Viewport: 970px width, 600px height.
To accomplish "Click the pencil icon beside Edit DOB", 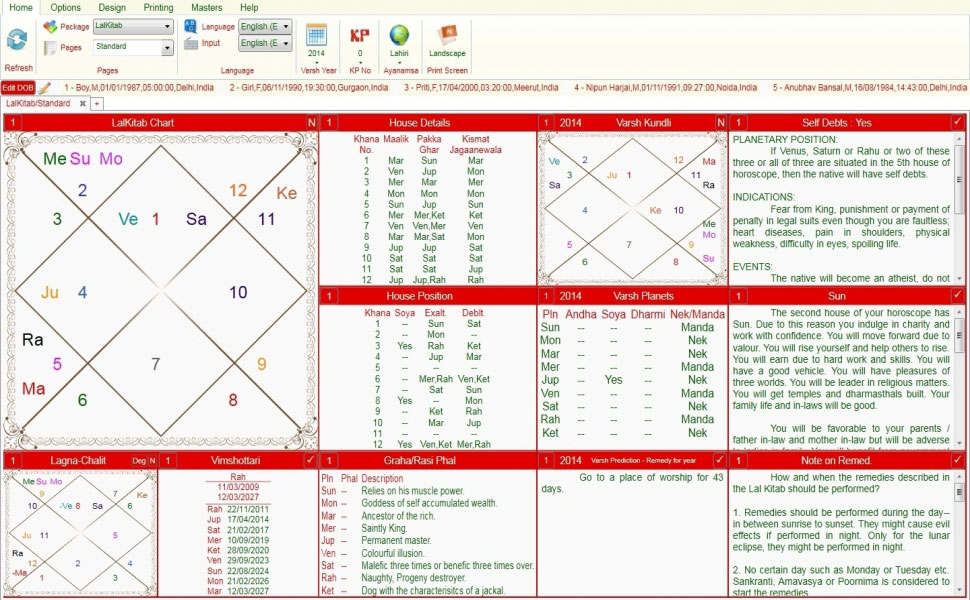I will click(x=45, y=88).
